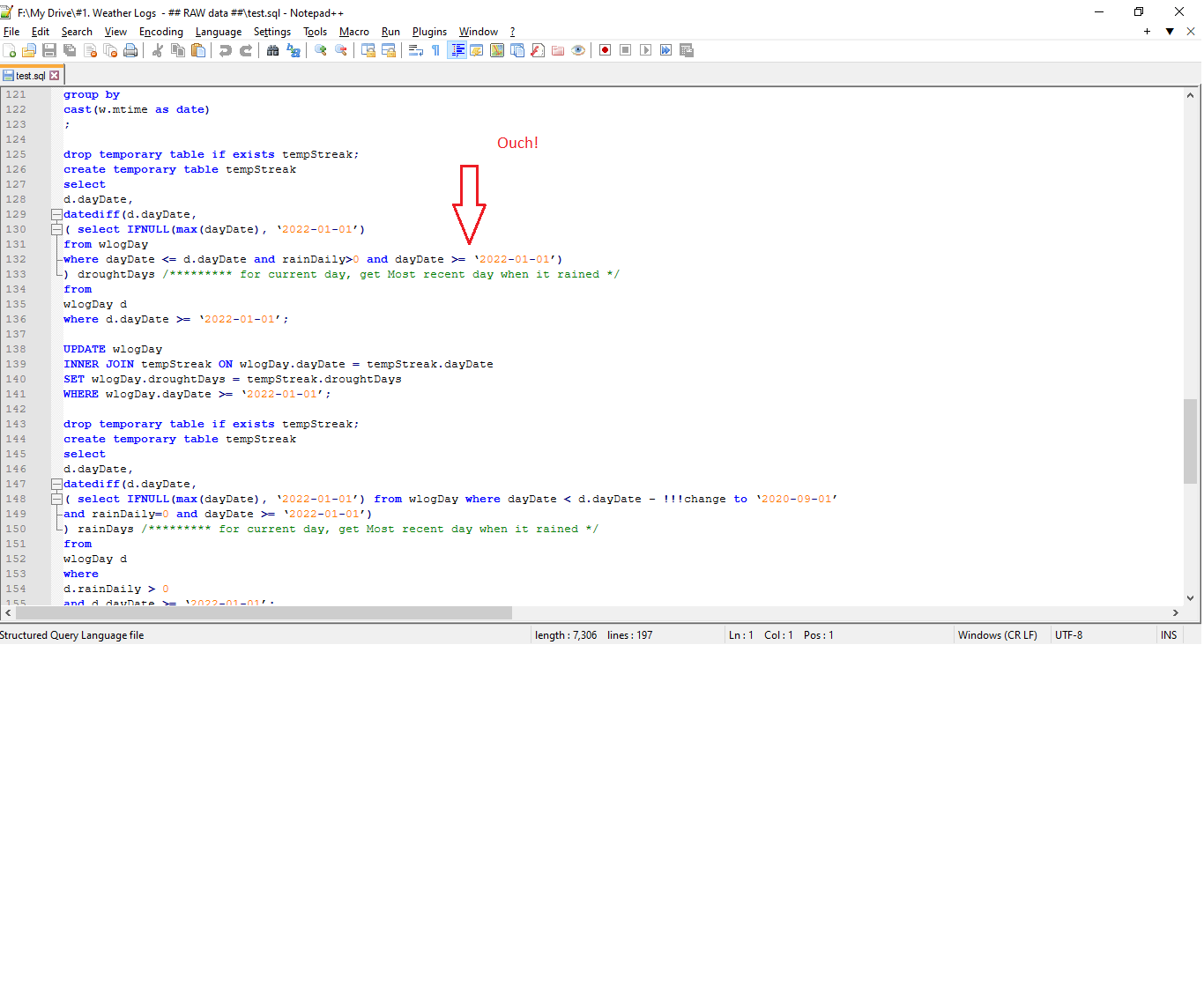Click the Zoom Out magnifier icon
This screenshot has height=986, width=1204.
click(x=341, y=50)
